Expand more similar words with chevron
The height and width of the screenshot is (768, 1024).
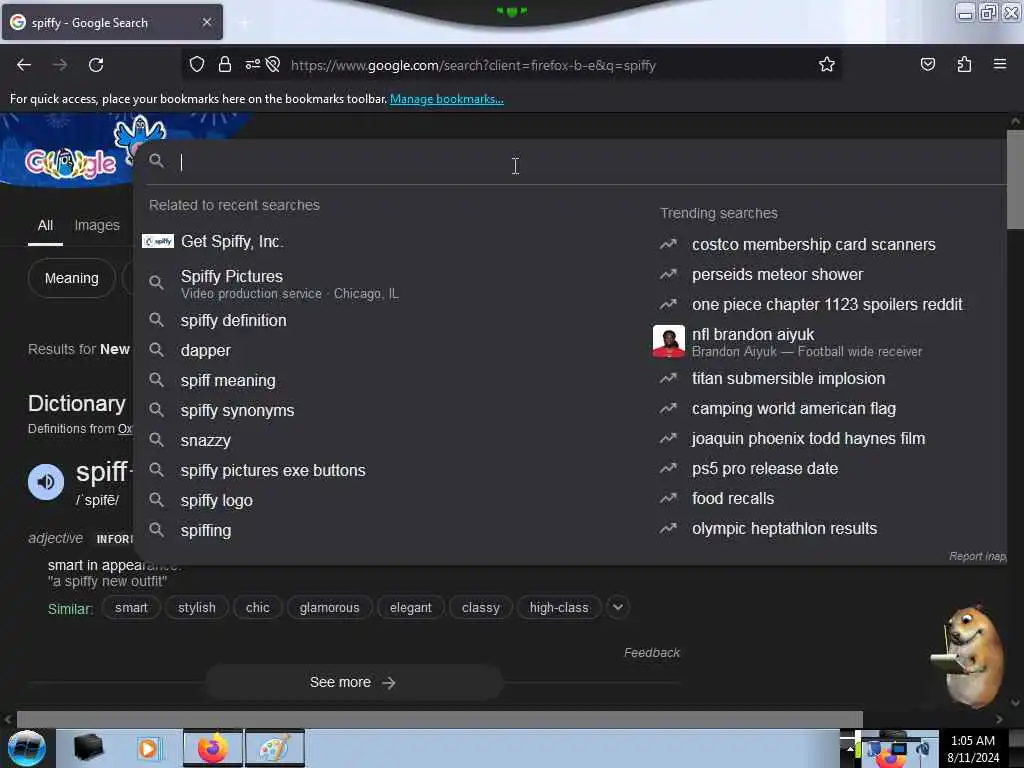(x=617, y=607)
